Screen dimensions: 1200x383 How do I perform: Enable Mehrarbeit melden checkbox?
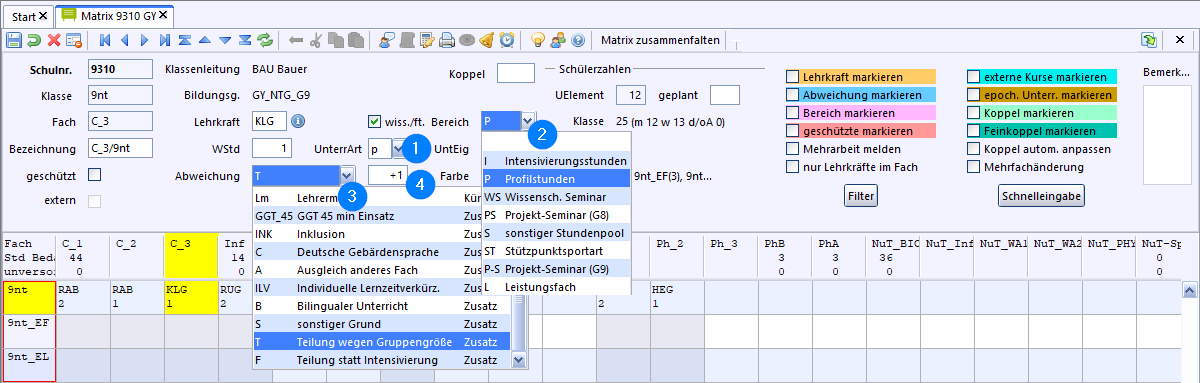(793, 149)
